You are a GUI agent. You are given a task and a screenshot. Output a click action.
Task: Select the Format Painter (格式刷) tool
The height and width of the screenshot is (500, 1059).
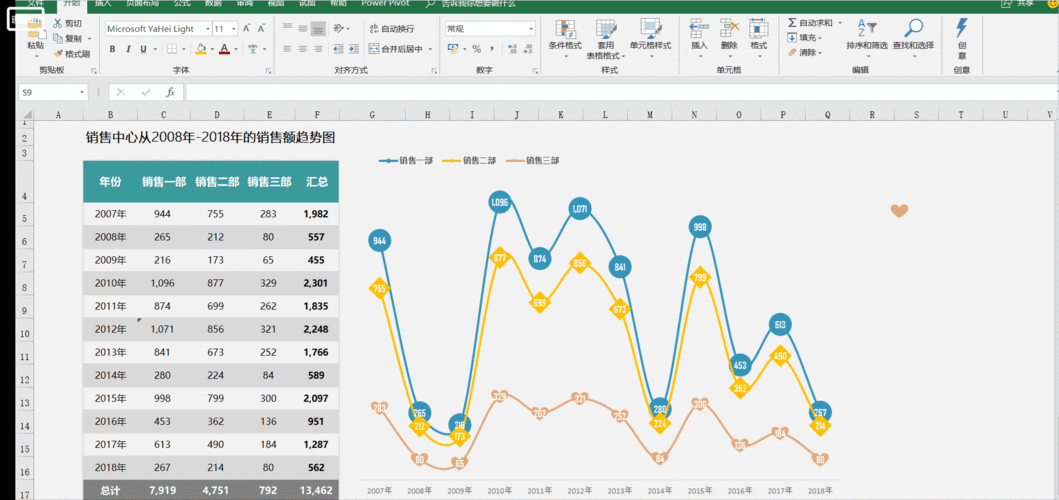tap(57, 54)
